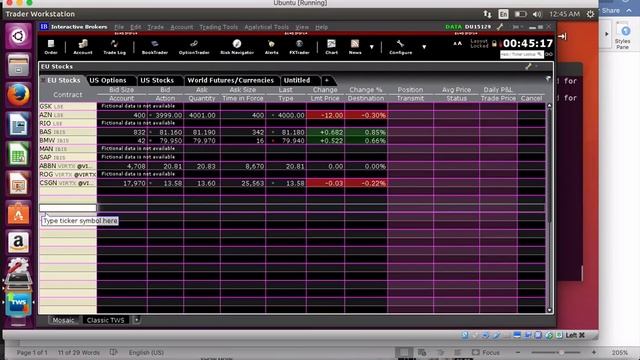This screenshot has width=640, height=360.
Task: Open a Chart from toolbar
Action: pyautogui.click(x=331, y=47)
